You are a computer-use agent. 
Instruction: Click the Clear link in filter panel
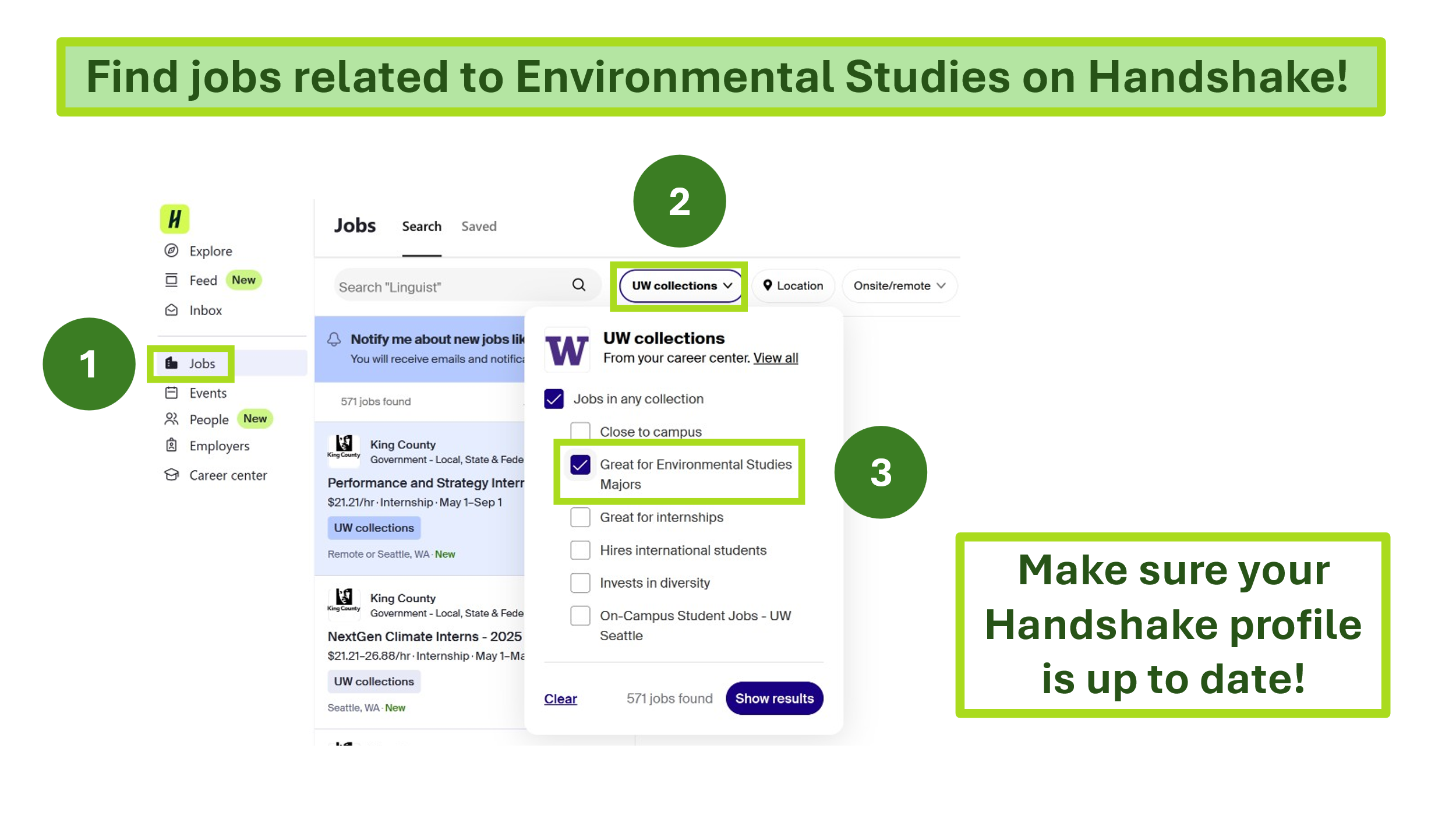tap(560, 698)
